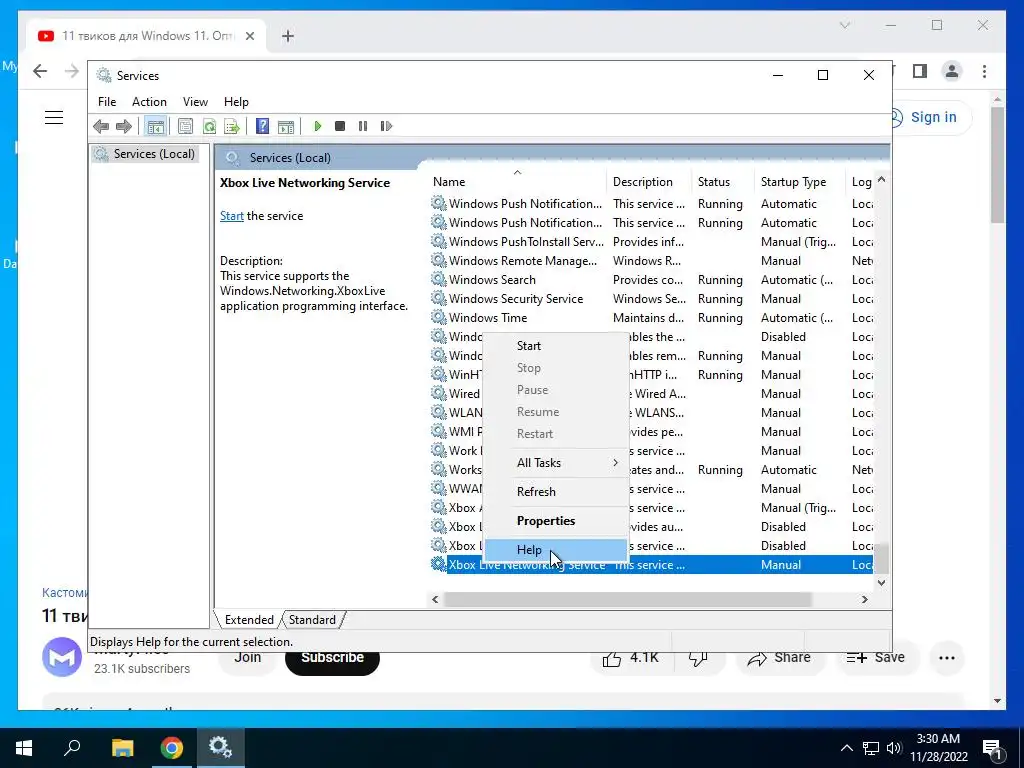Open Properties via the toolbar icon
The height and width of the screenshot is (768, 1024).
pos(185,126)
